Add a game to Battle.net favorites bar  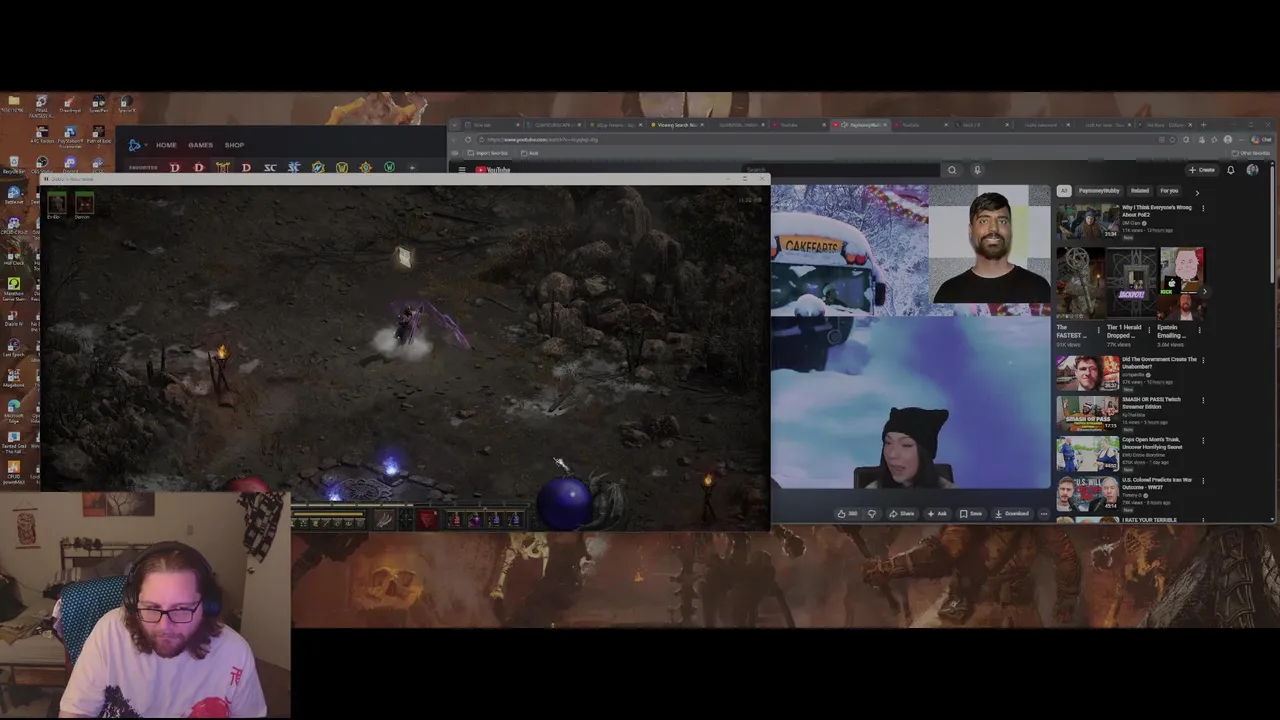(x=412, y=168)
